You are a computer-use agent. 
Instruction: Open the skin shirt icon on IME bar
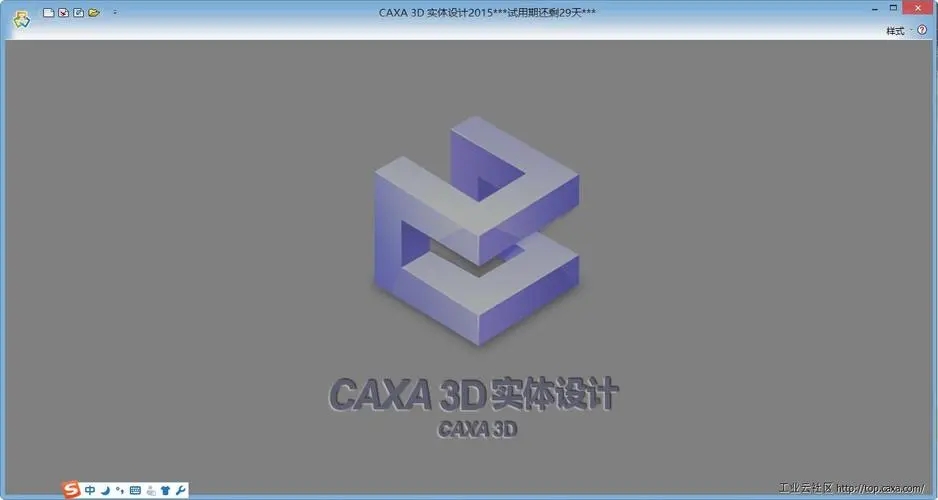[x=166, y=490]
